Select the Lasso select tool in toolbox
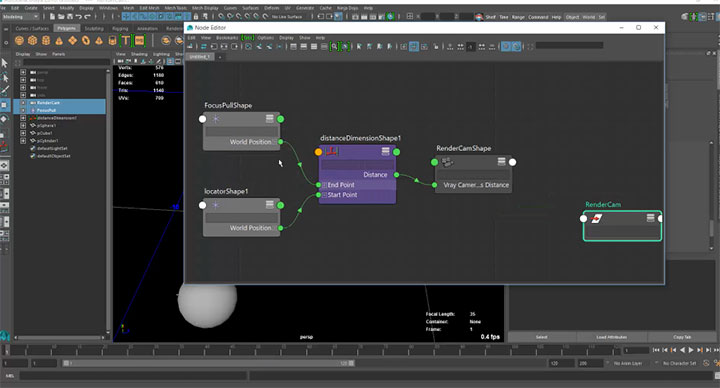The height and width of the screenshot is (388, 720). (5, 77)
